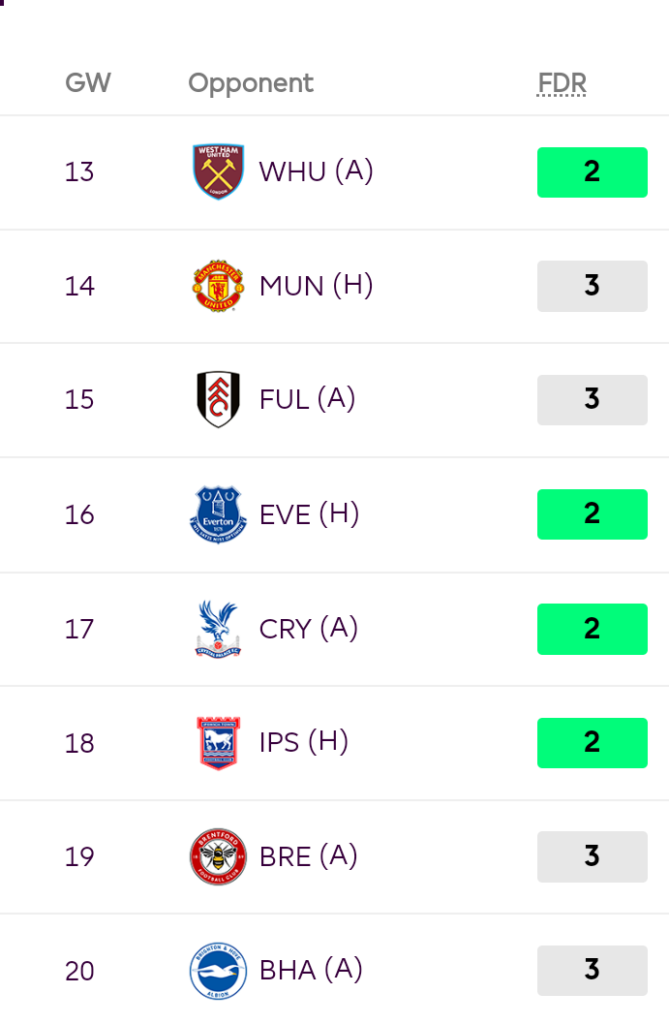Click the FDR column header

click(x=562, y=83)
